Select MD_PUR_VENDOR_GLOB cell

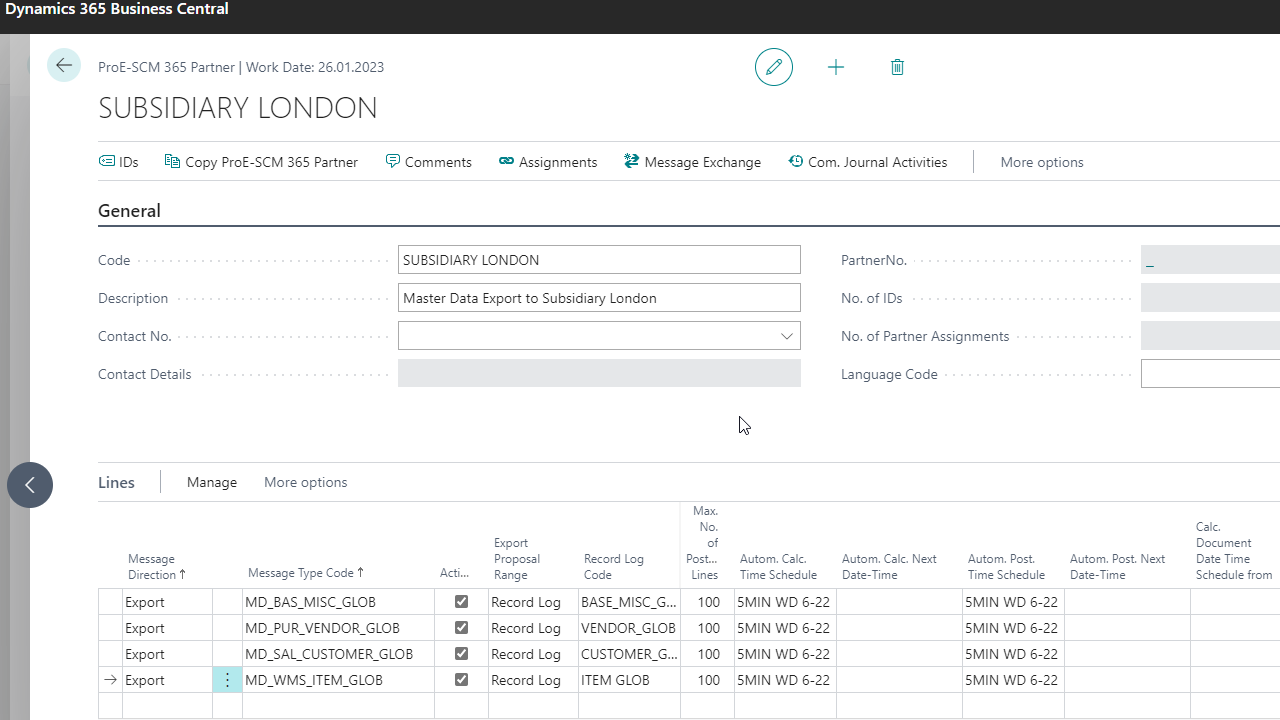click(338, 628)
